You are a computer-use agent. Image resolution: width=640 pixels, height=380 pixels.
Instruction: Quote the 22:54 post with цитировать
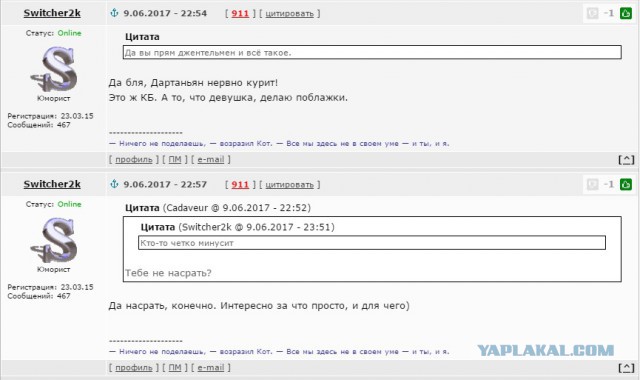[289, 14]
